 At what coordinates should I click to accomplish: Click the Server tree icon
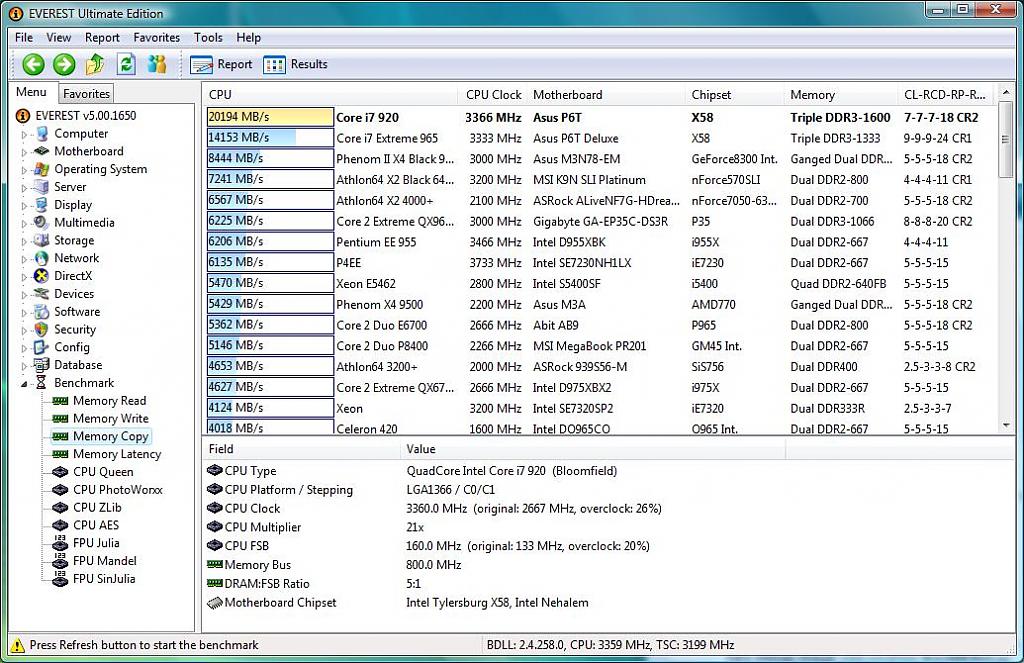[42, 187]
